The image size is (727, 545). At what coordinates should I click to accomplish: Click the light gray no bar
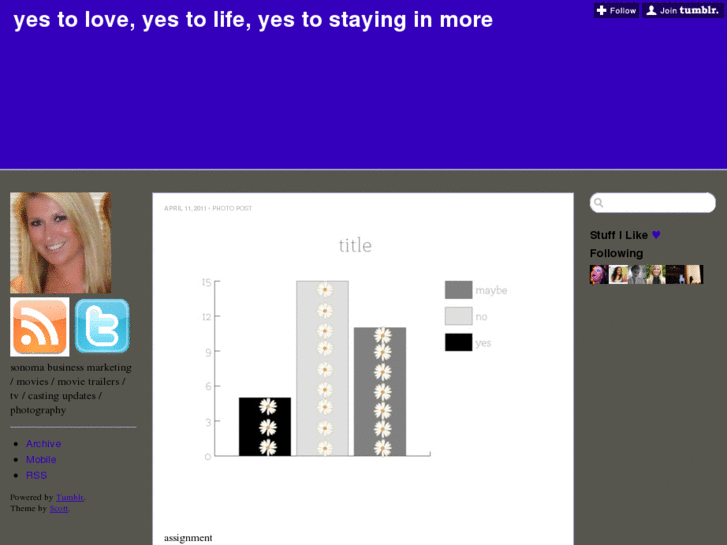pyautogui.click(x=323, y=368)
